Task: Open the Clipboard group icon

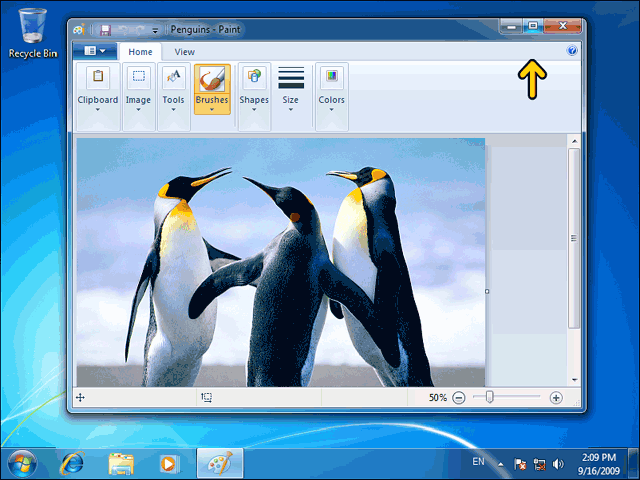Action: click(x=98, y=77)
